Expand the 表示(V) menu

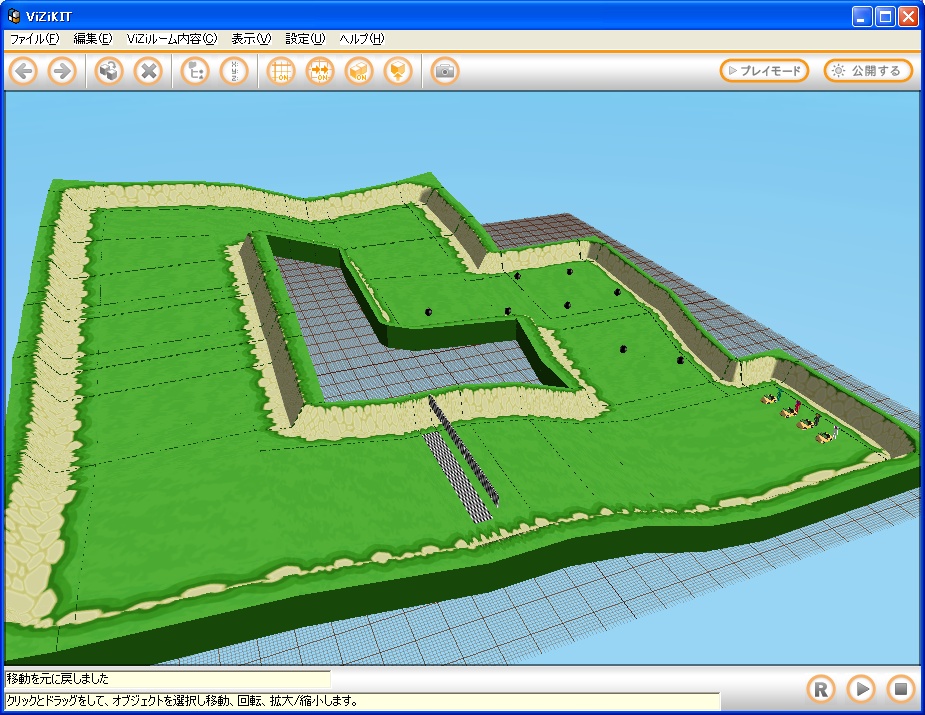pos(250,39)
